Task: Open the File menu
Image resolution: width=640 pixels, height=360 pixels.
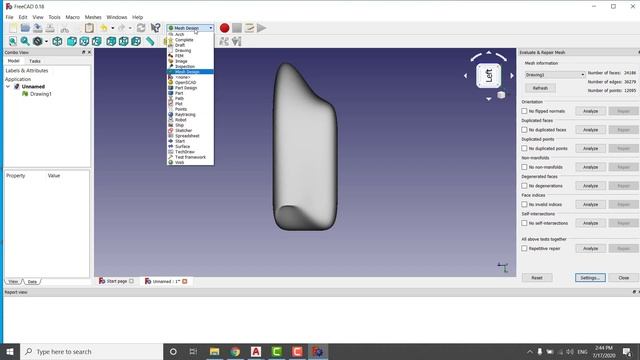Action: (x=9, y=17)
